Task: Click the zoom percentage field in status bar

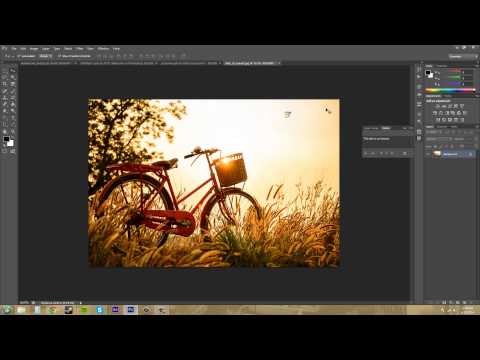Action: pyautogui.click(x=24, y=303)
